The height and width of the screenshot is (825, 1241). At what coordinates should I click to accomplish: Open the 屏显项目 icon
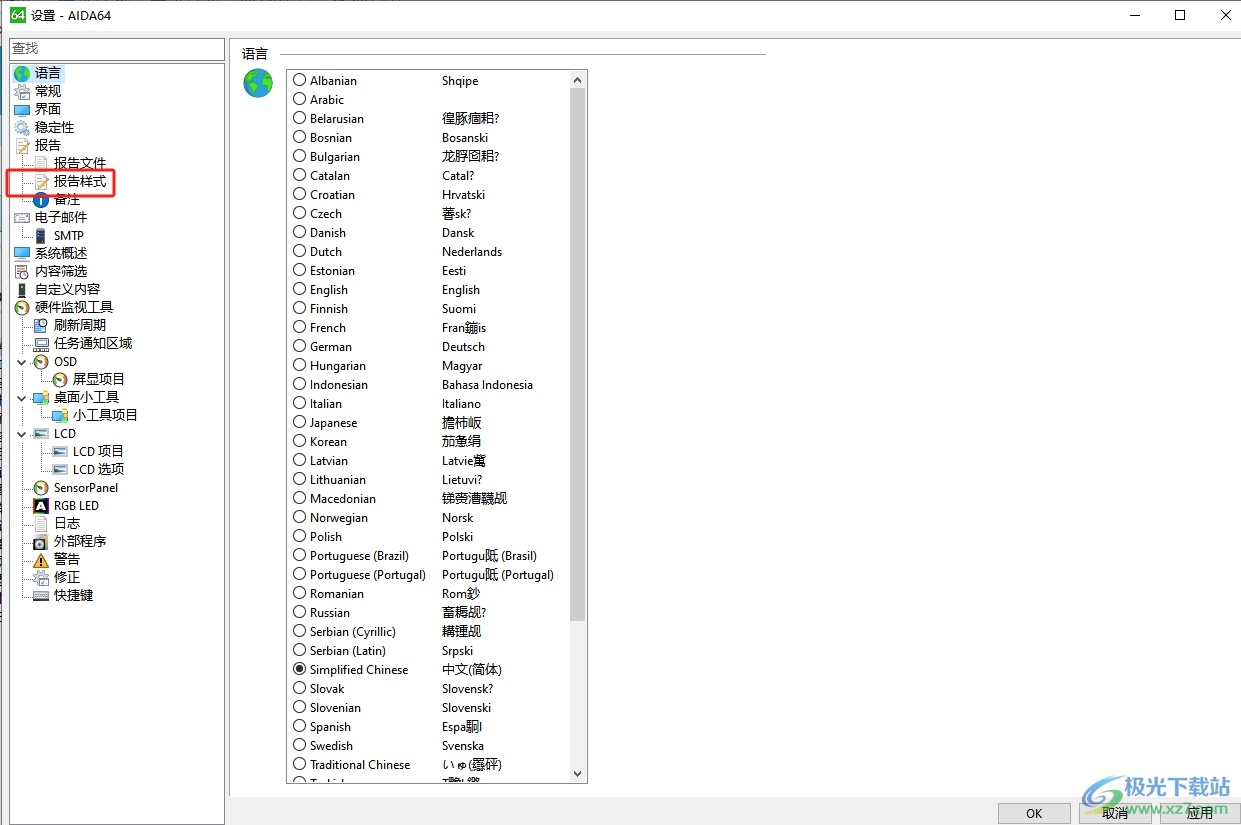point(60,379)
